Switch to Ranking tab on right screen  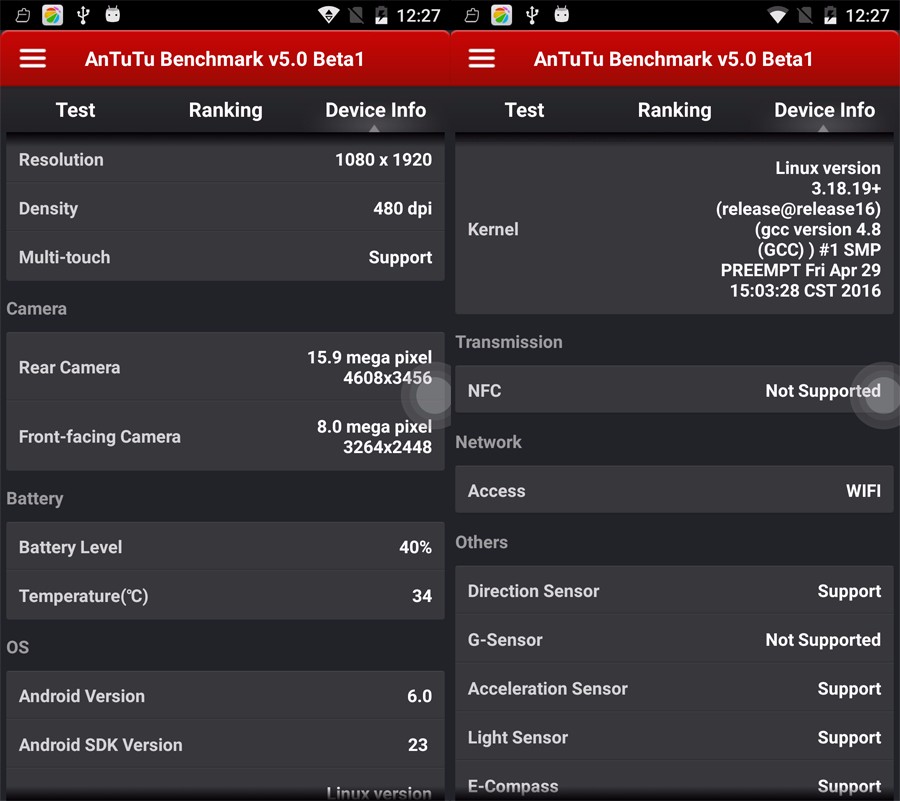pos(674,110)
